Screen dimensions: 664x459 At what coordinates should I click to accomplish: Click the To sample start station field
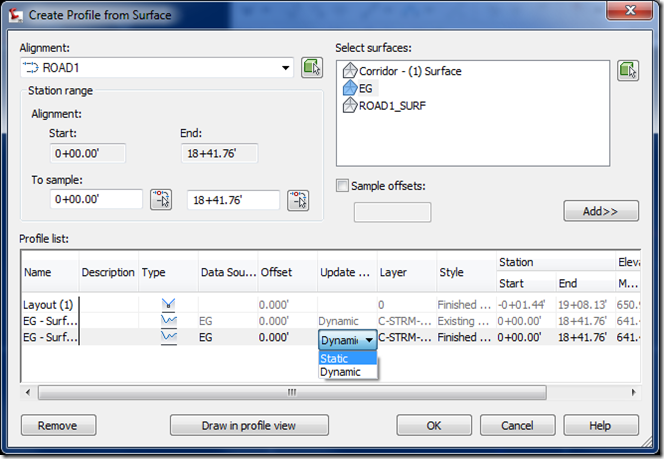(96, 199)
